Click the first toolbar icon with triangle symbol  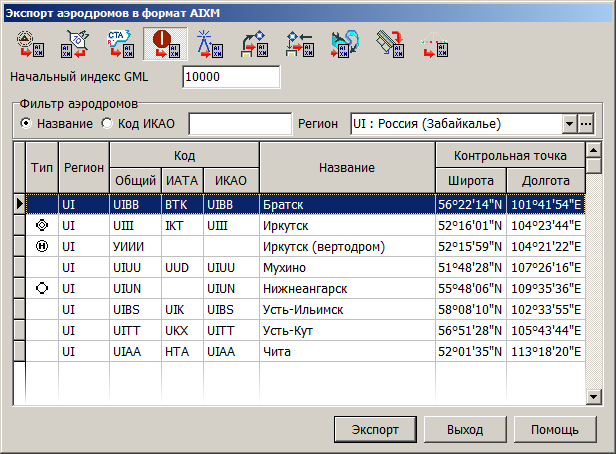pos(27,44)
